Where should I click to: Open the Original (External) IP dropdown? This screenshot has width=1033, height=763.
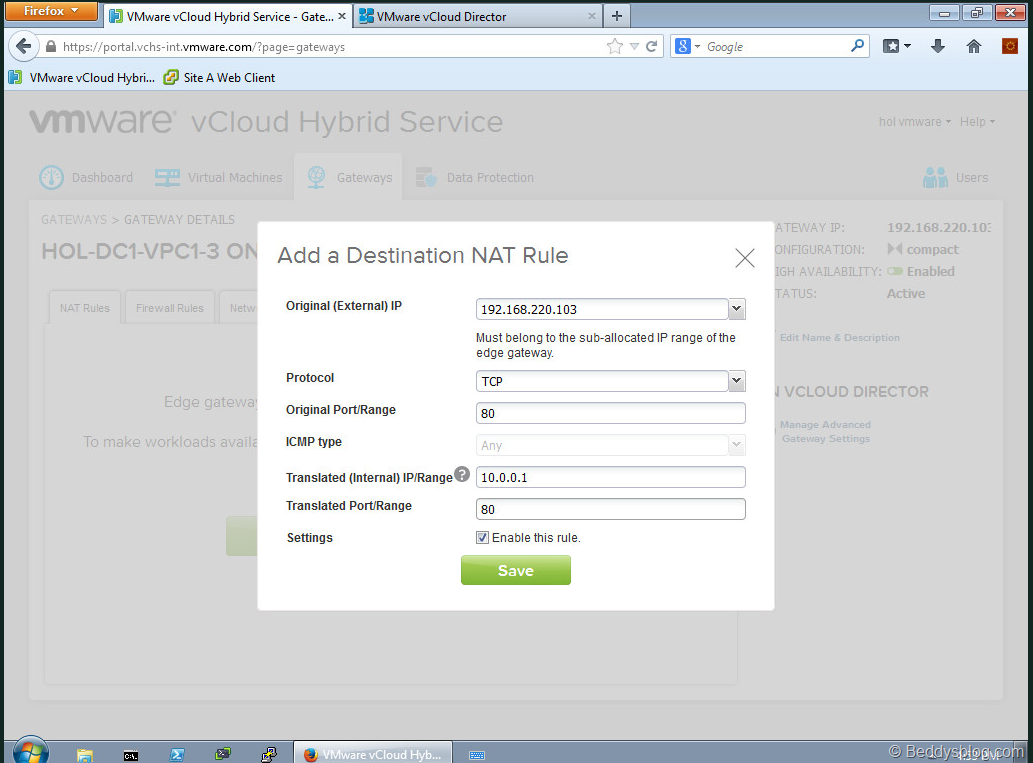(x=737, y=309)
